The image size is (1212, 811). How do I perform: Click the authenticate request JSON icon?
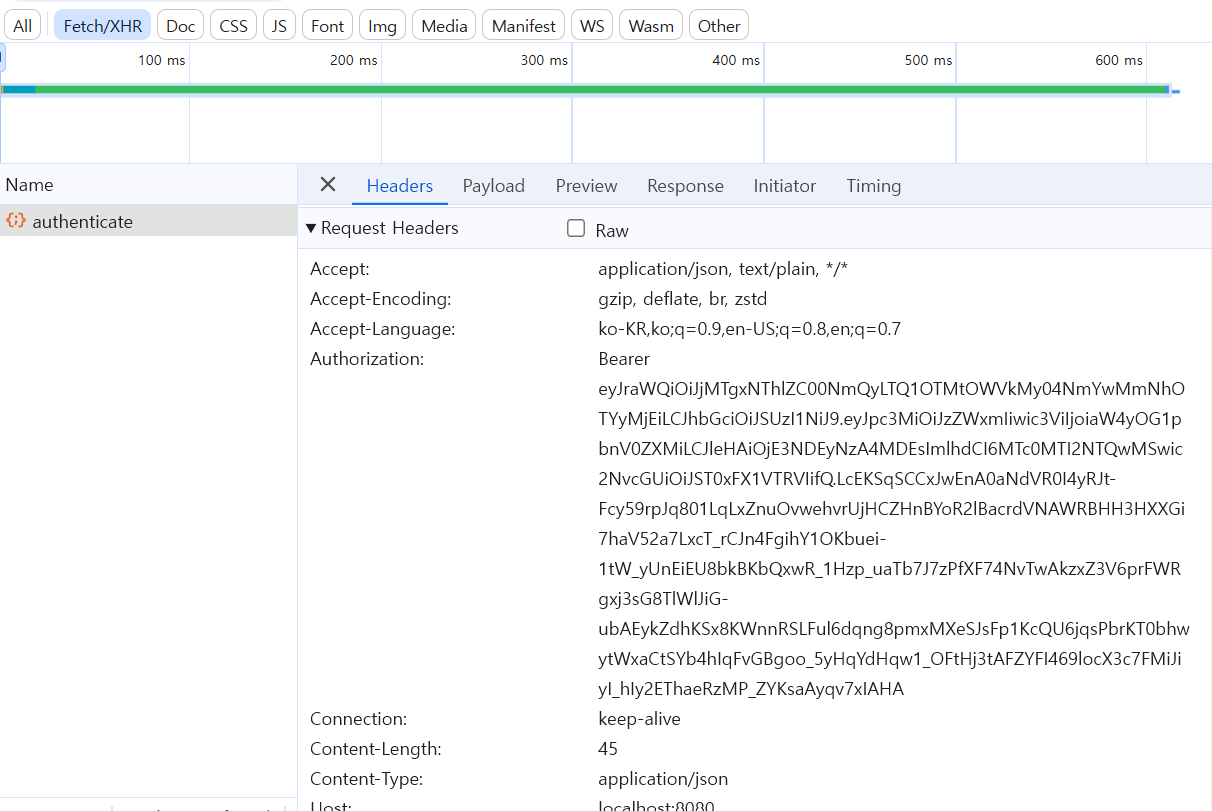(x=16, y=221)
